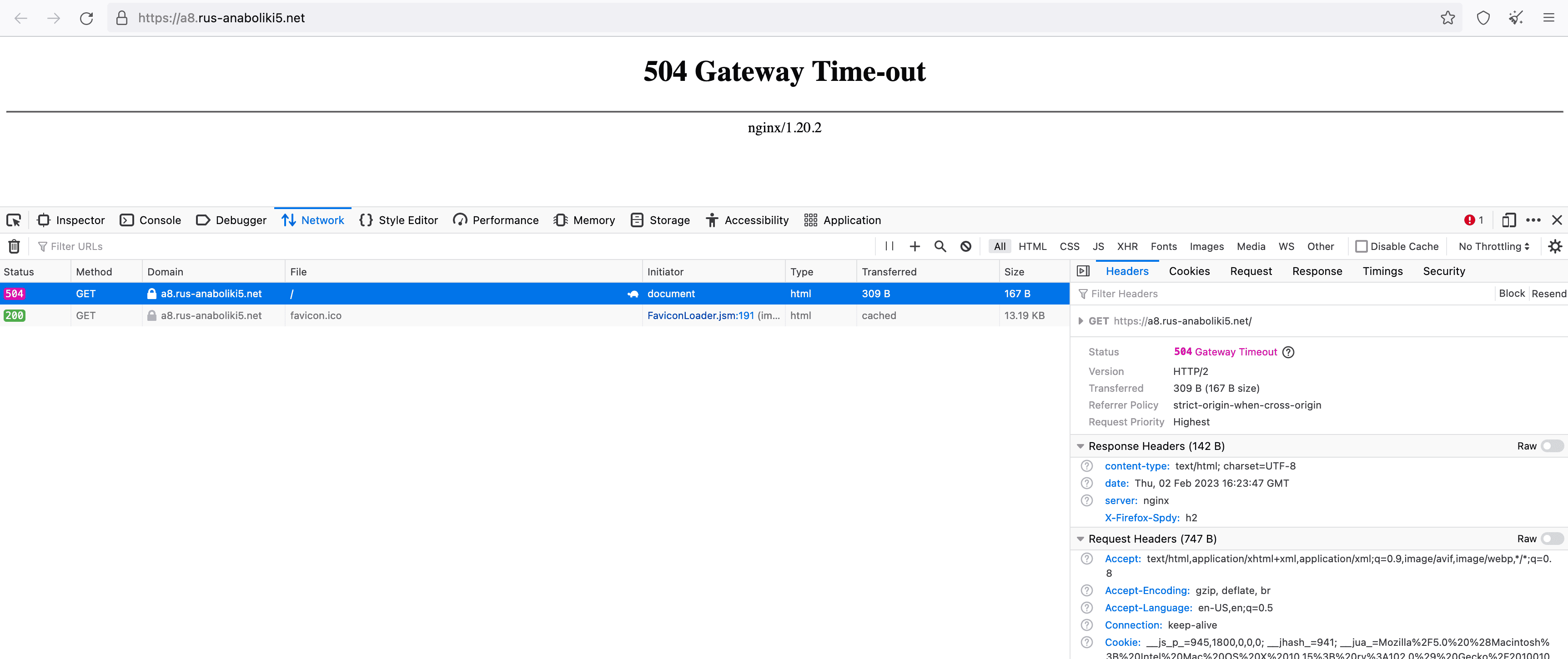Toggle responsive design mode icon

click(x=1508, y=220)
